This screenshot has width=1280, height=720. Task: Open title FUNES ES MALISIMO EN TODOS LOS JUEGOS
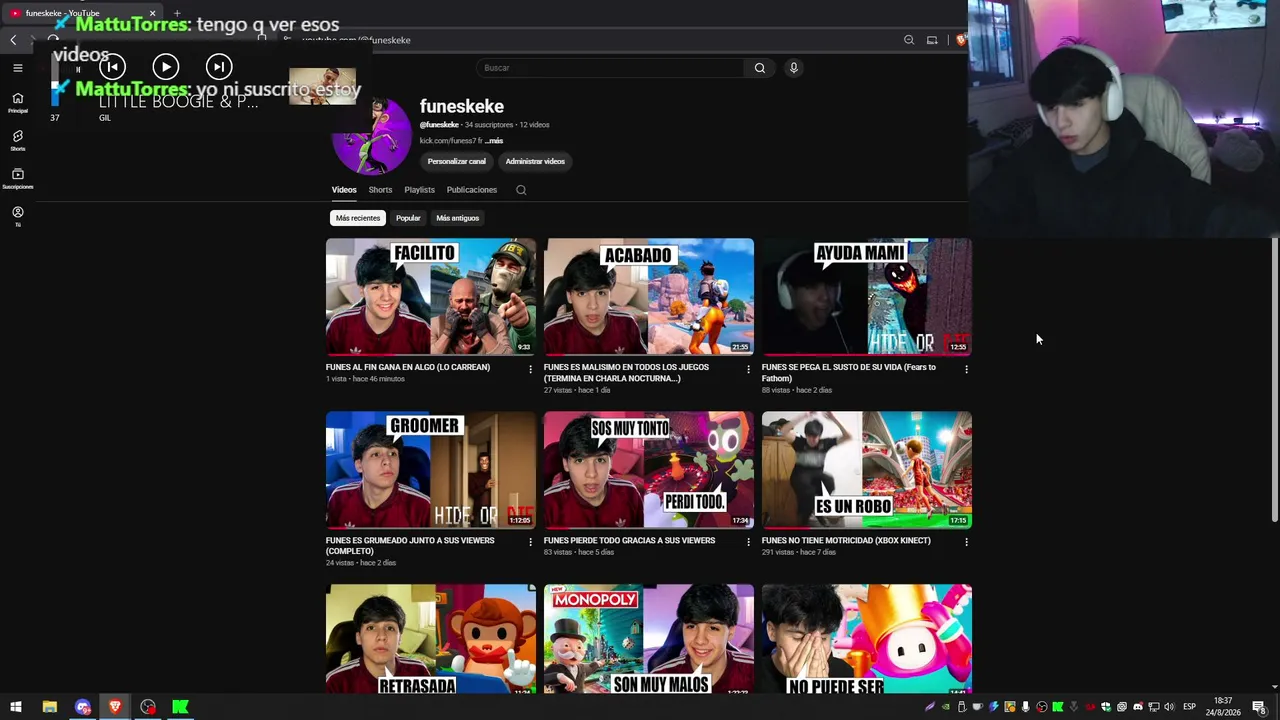pyautogui.click(x=626, y=373)
